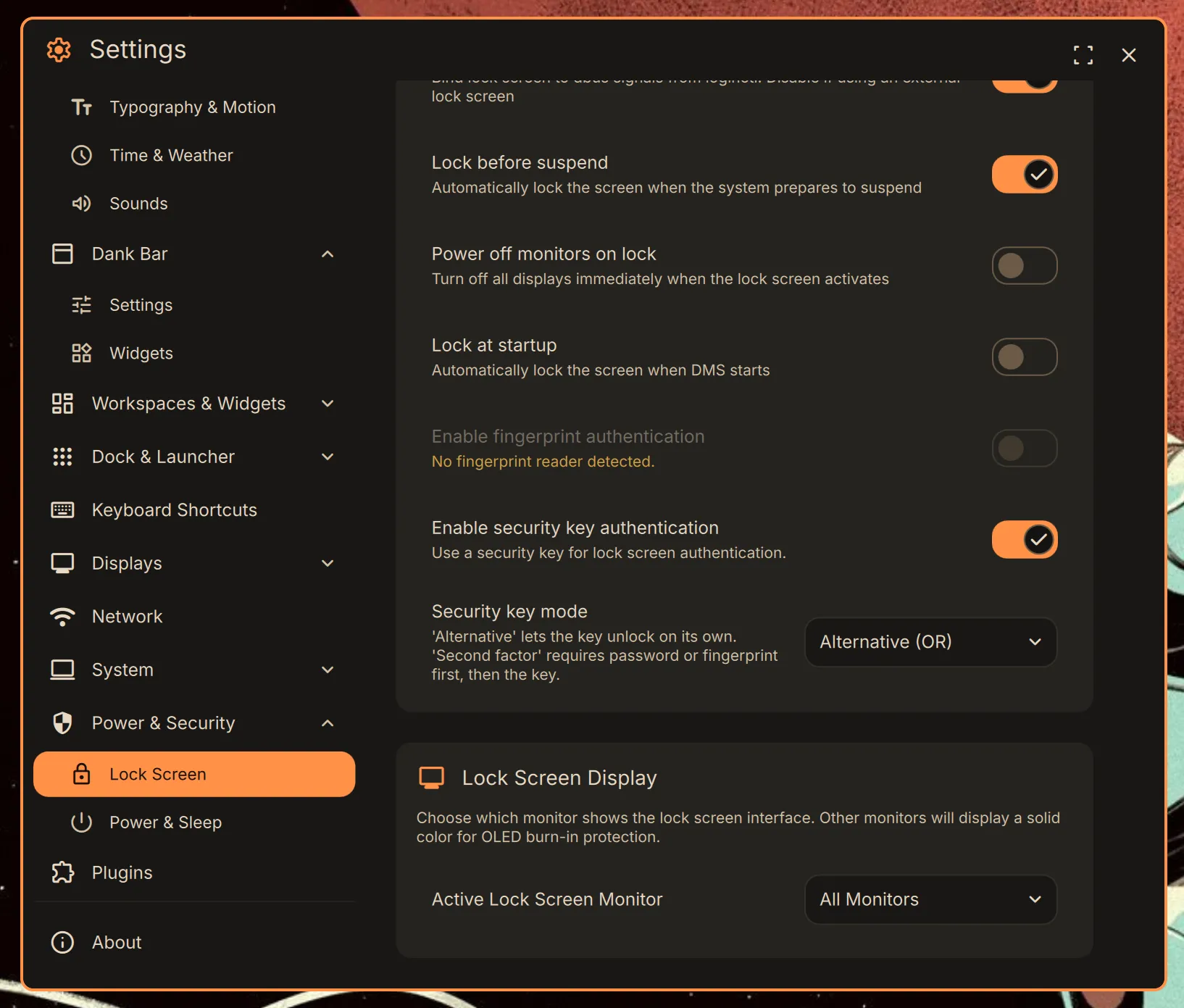Select the Lock Screen padlock icon
The image size is (1184, 1008).
tap(81, 774)
